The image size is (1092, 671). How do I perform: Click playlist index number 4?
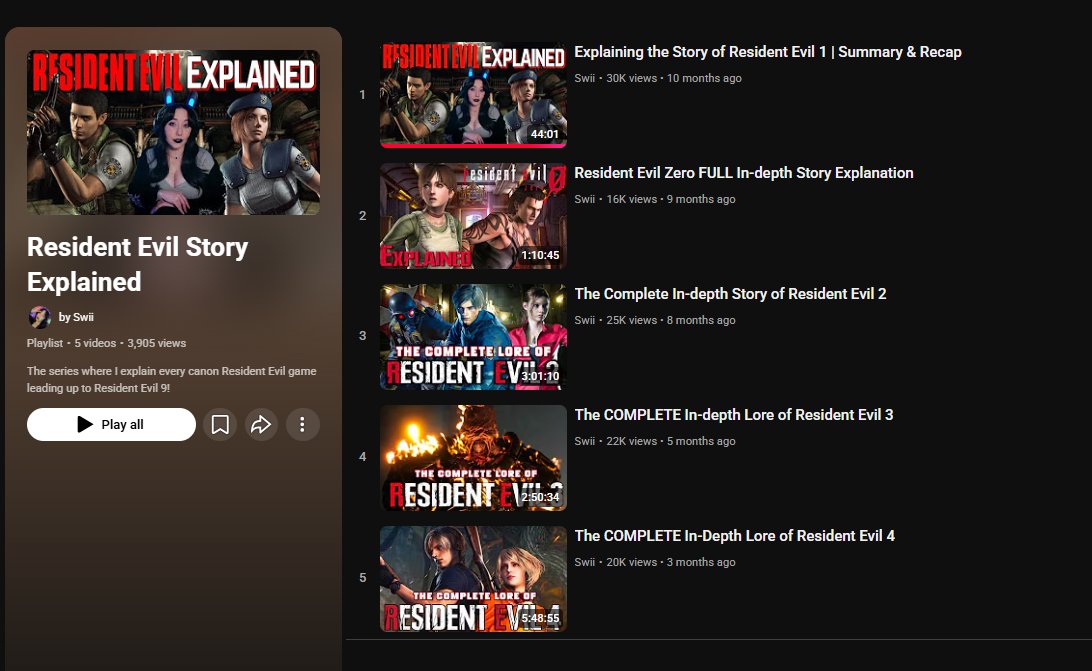pyautogui.click(x=362, y=457)
